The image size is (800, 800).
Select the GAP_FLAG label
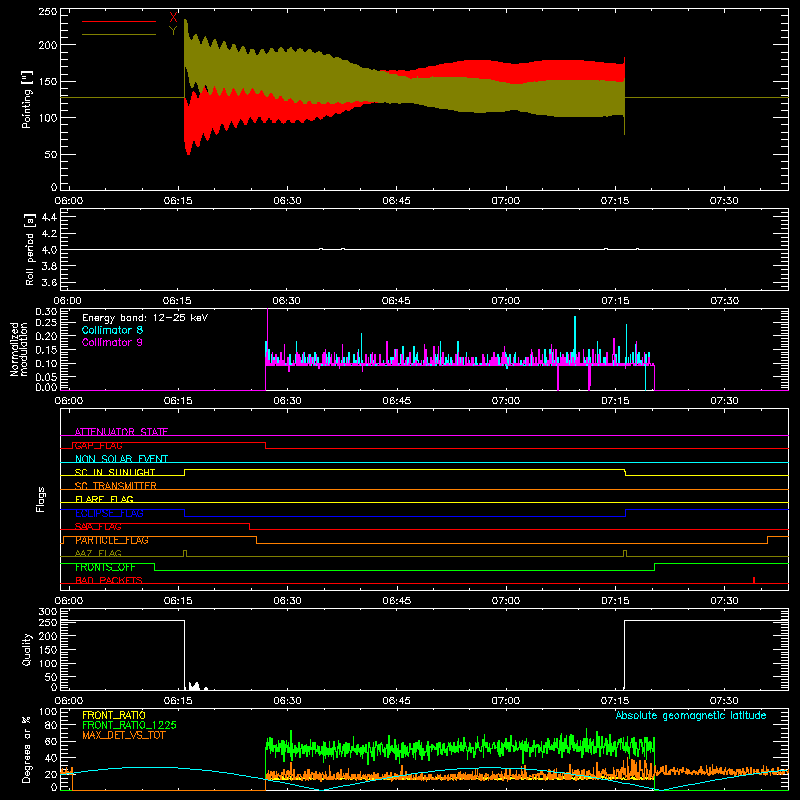98,445
